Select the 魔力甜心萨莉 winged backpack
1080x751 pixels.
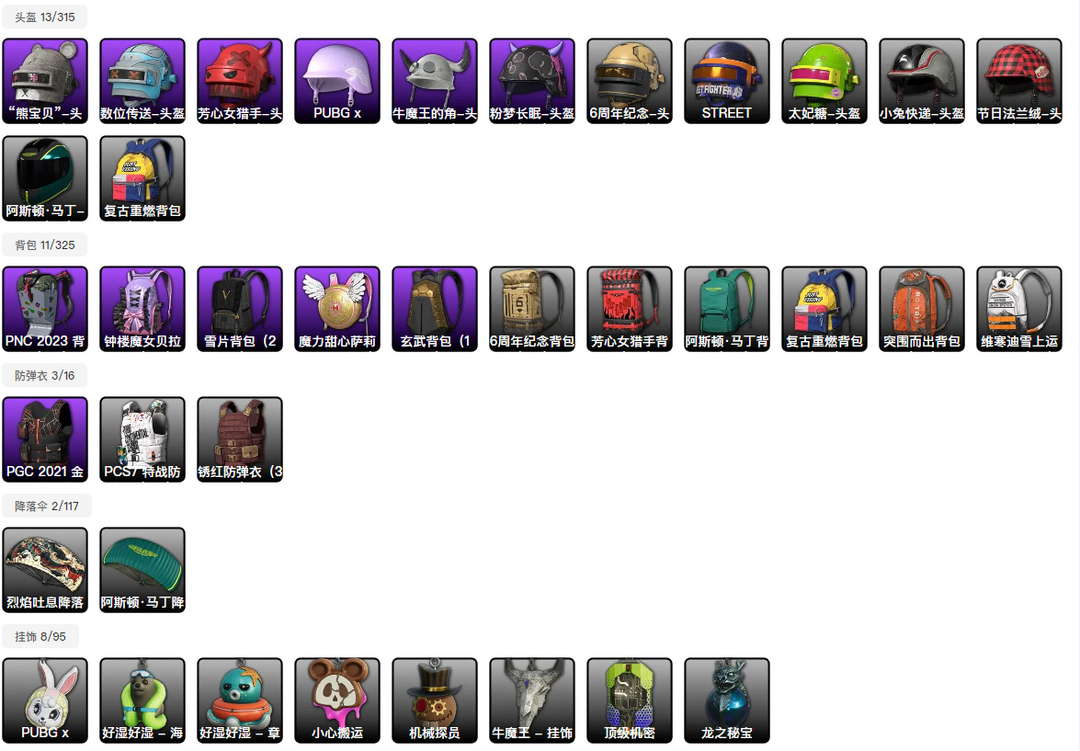(337, 309)
